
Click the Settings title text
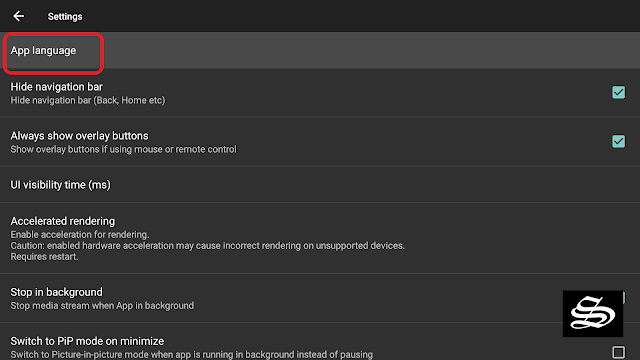click(x=65, y=17)
